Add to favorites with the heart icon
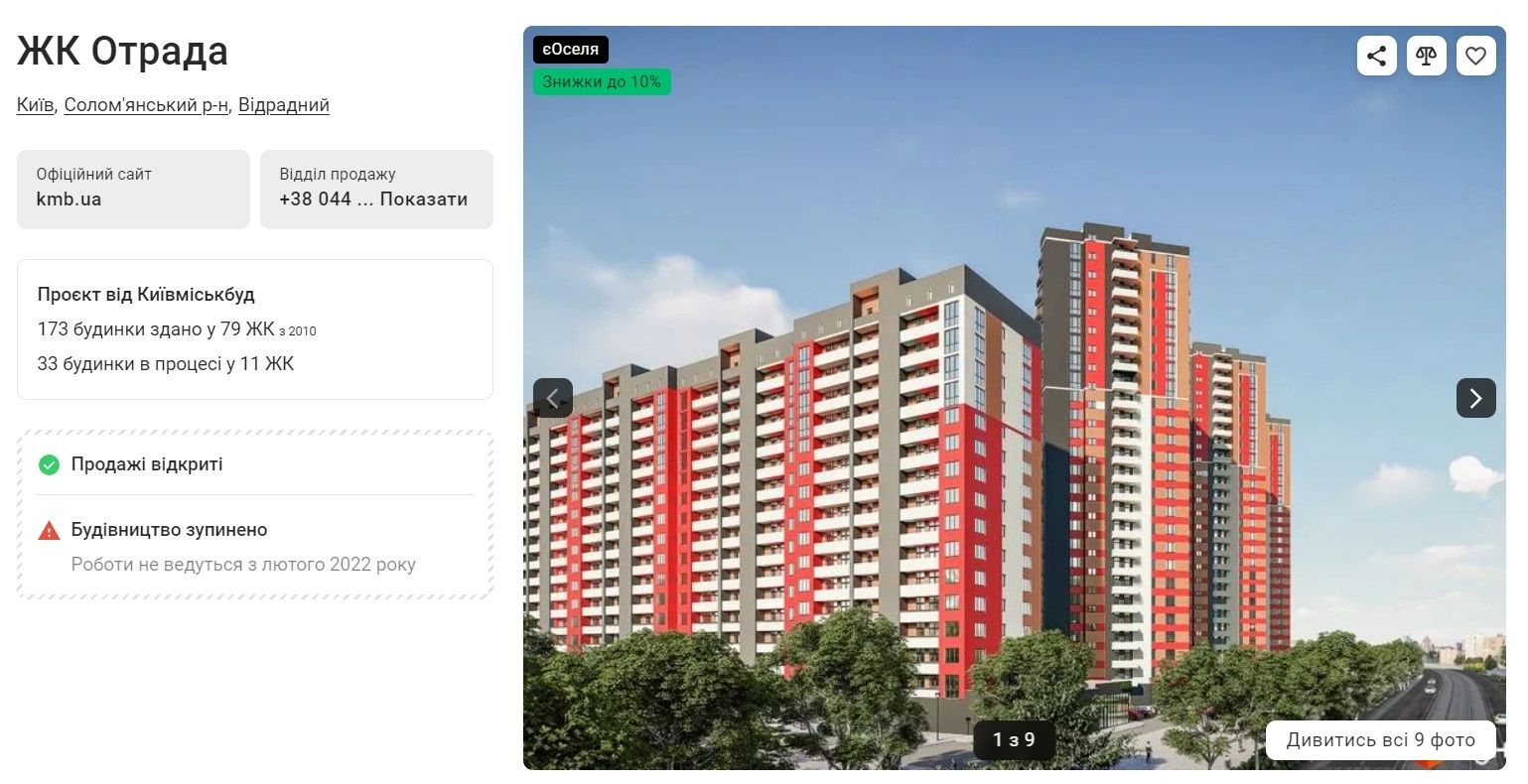The height and width of the screenshot is (784, 1528). [x=1476, y=56]
